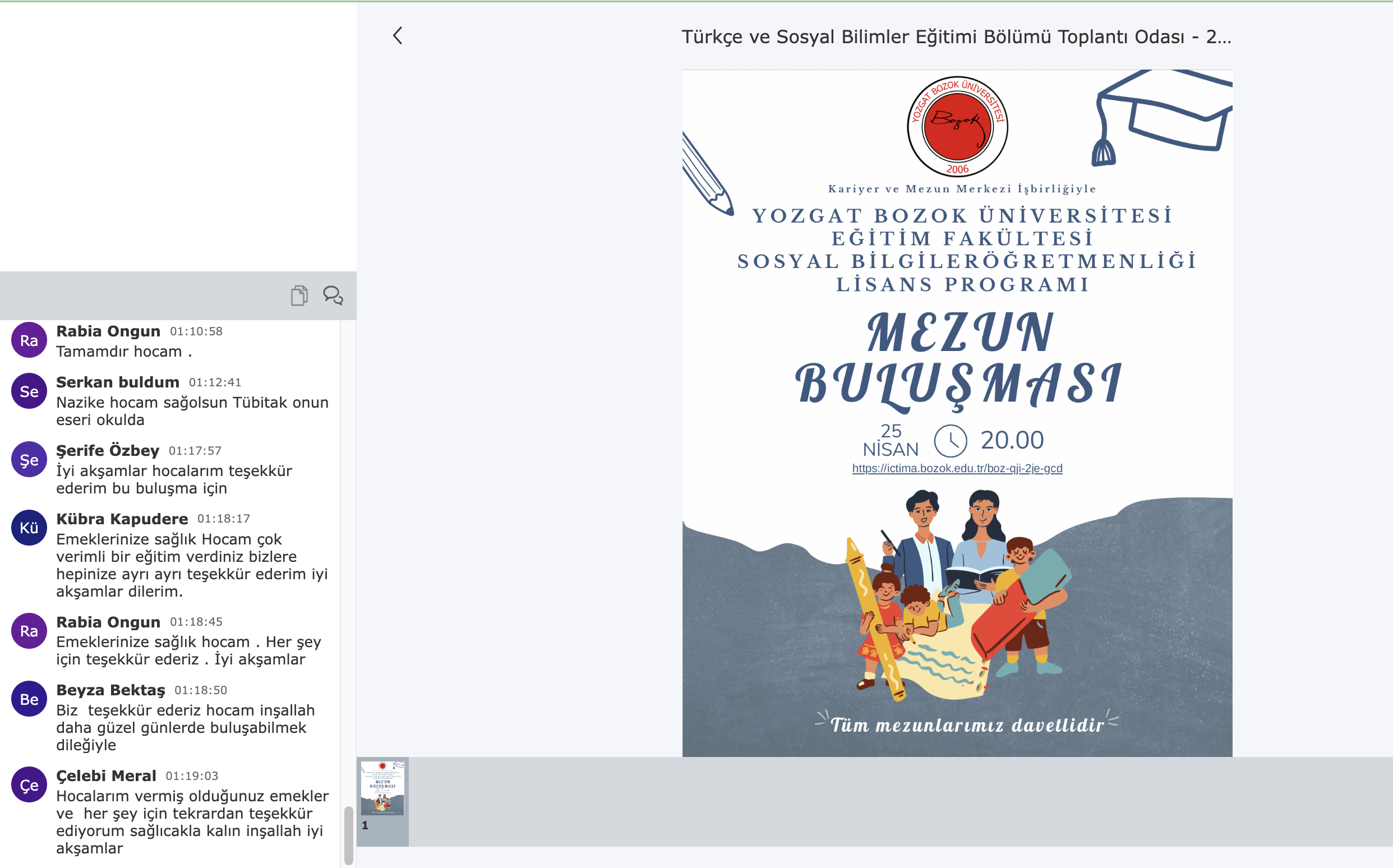Click the graduation cap graphic on slide

click(1162, 118)
